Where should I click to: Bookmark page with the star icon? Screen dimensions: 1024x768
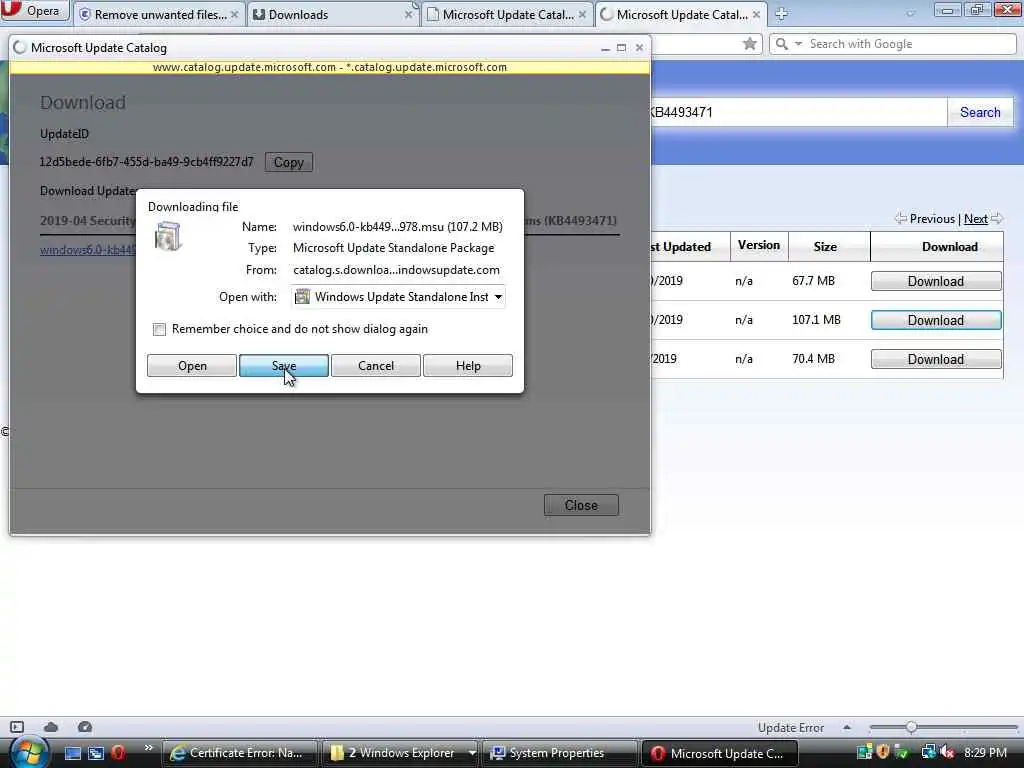pos(750,44)
